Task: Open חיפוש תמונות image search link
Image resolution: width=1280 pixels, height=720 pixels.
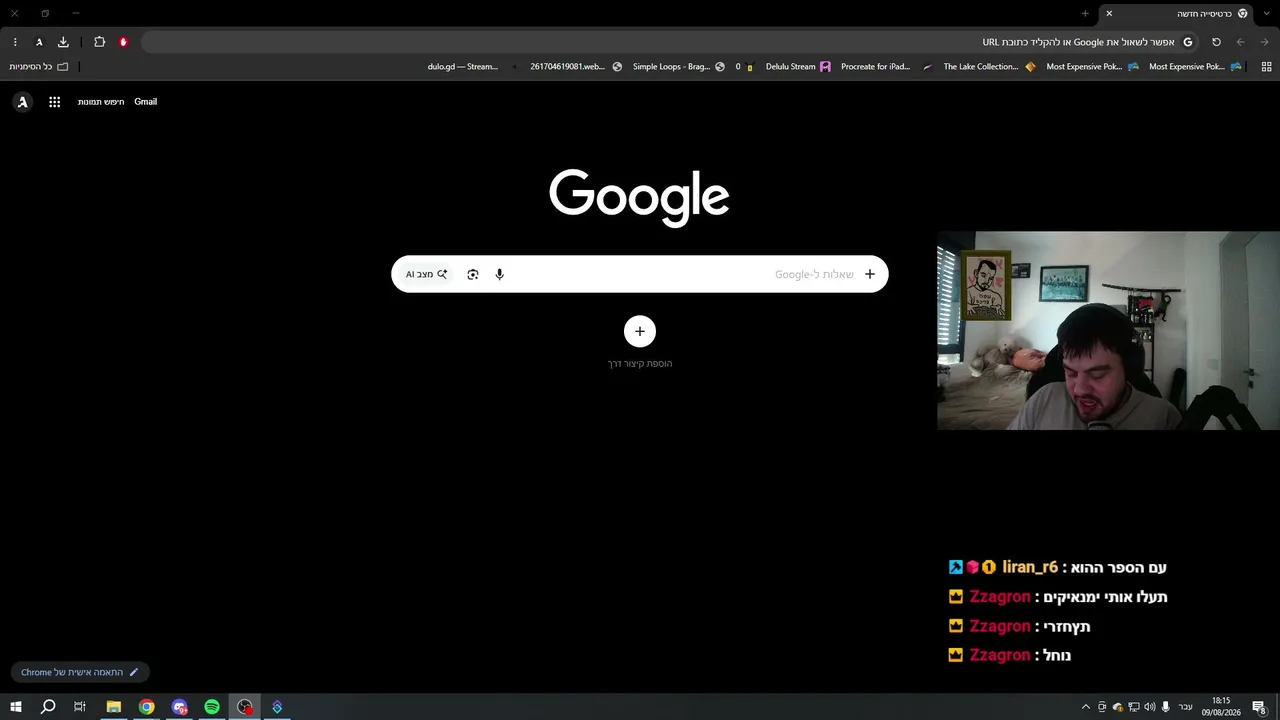Action: pyautogui.click(x=101, y=102)
